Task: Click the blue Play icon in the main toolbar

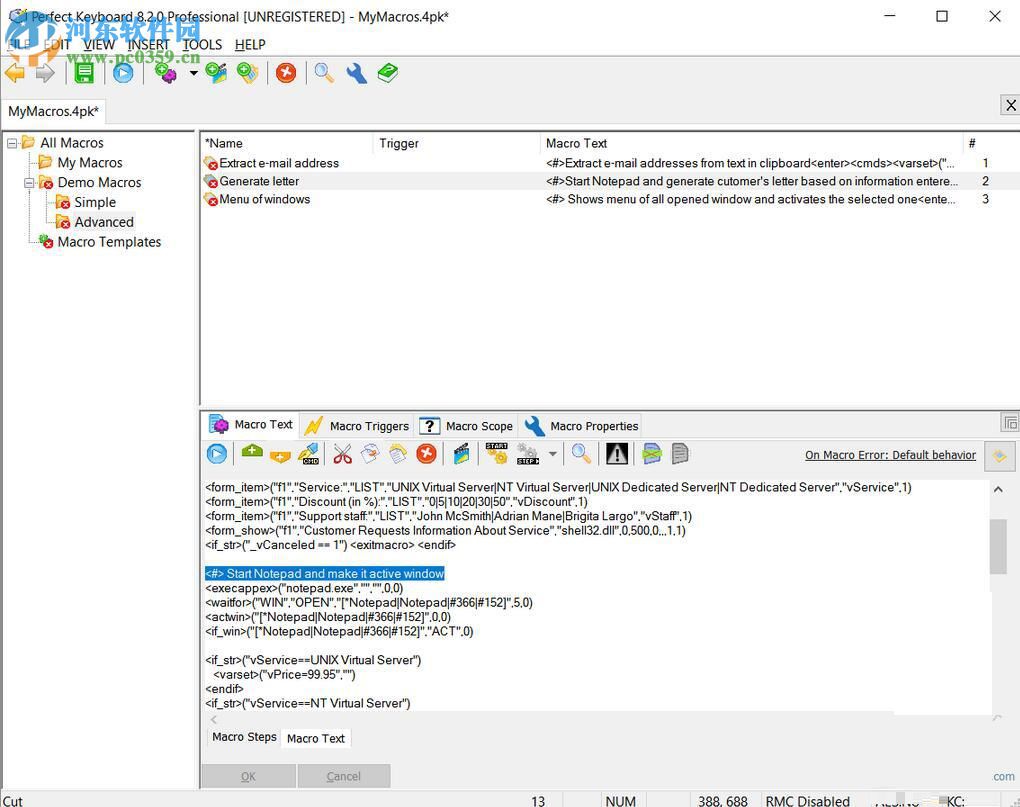Action: click(123, 73)
